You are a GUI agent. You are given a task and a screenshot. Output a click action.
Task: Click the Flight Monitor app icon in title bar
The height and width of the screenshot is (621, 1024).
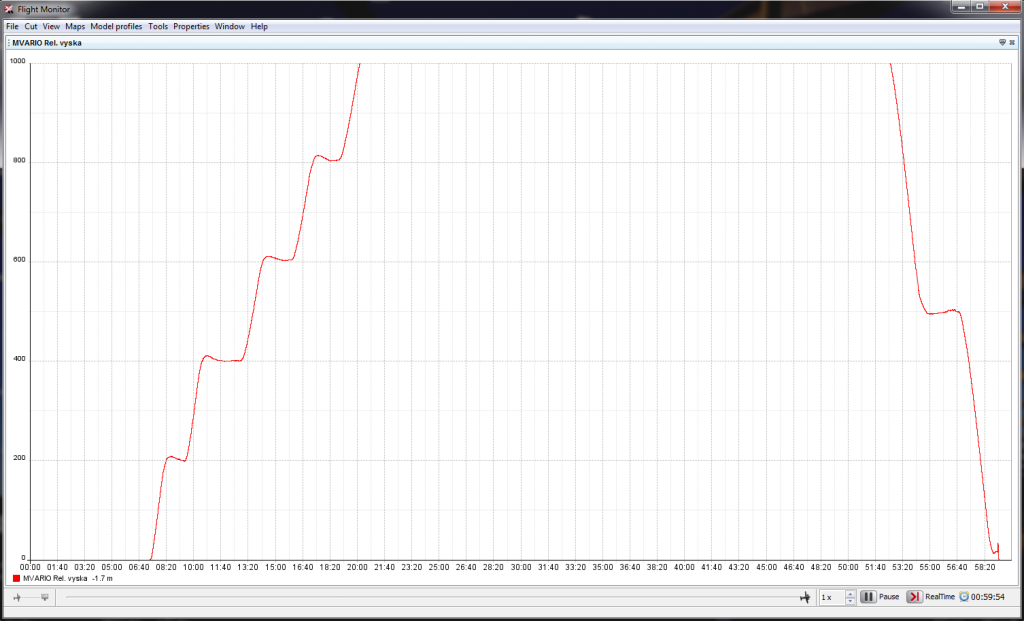[9, 9]
